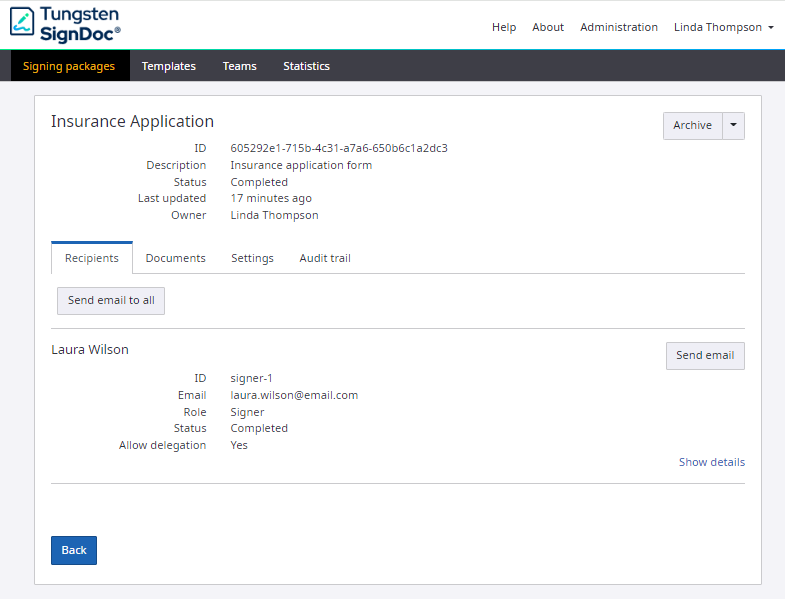Open the Teams section
The image size is (785, 599).
tap(240, 66)
